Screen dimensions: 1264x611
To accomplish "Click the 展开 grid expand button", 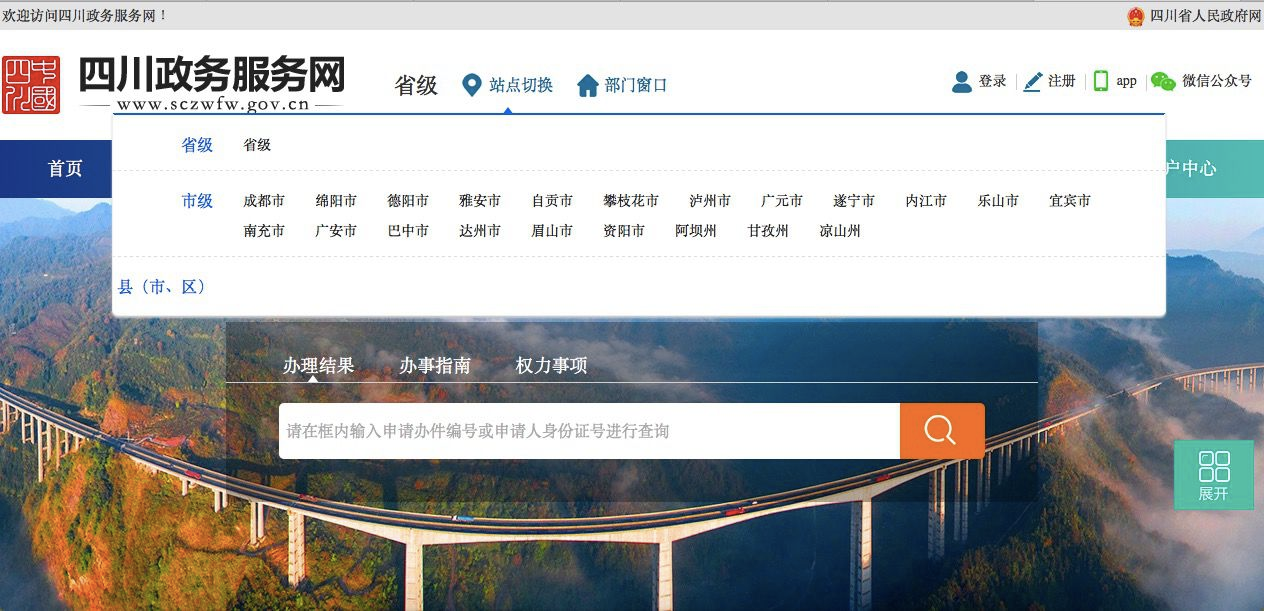I will (x=1214, y=475).
